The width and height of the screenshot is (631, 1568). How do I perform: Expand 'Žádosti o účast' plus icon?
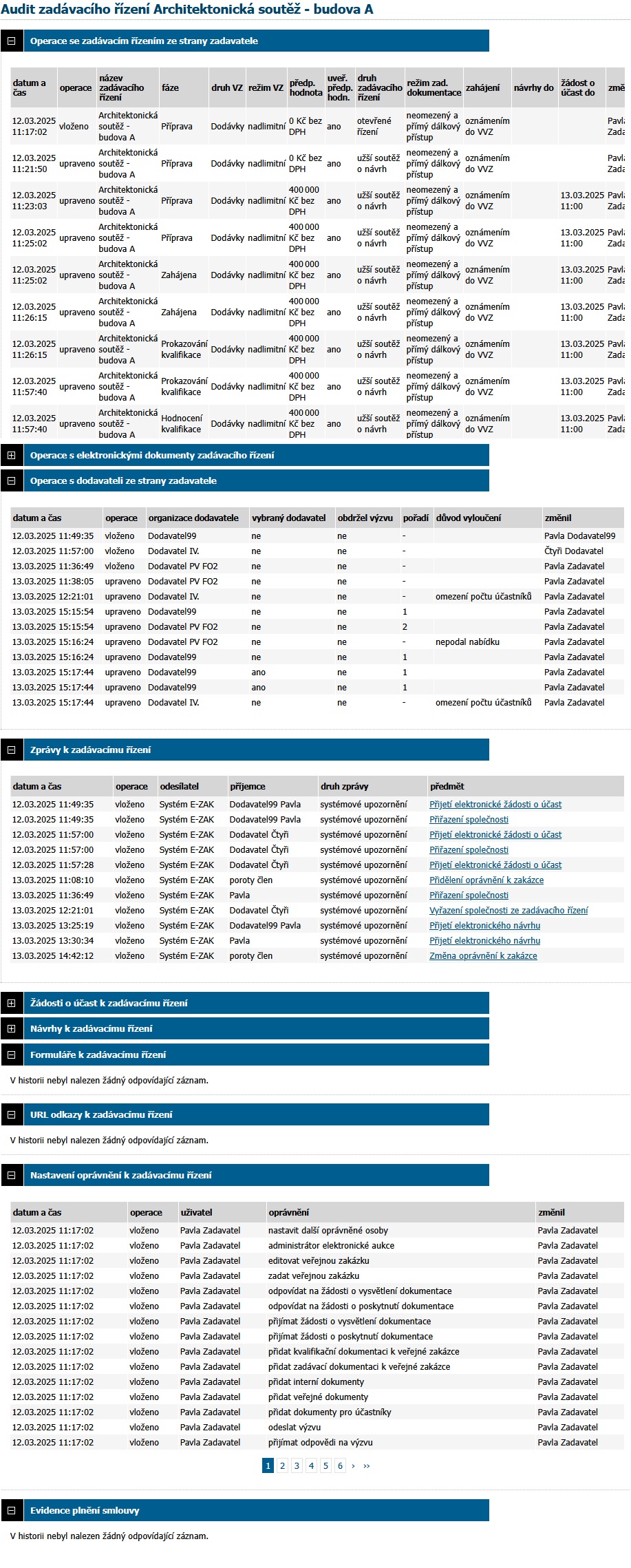click(x=11, y=1004)
